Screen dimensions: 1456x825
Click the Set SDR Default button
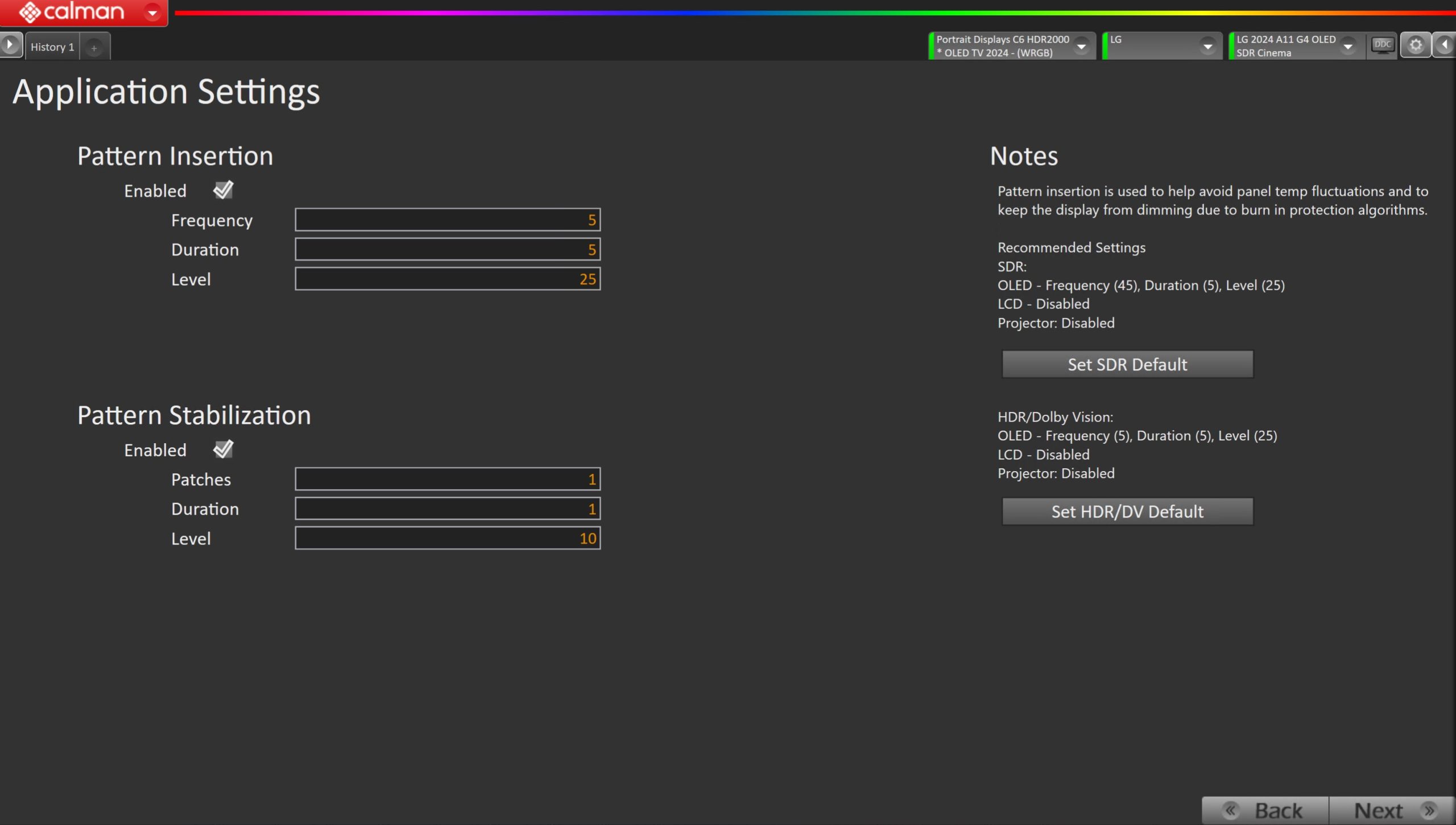pyautogui.click(x=1127, y=364)
